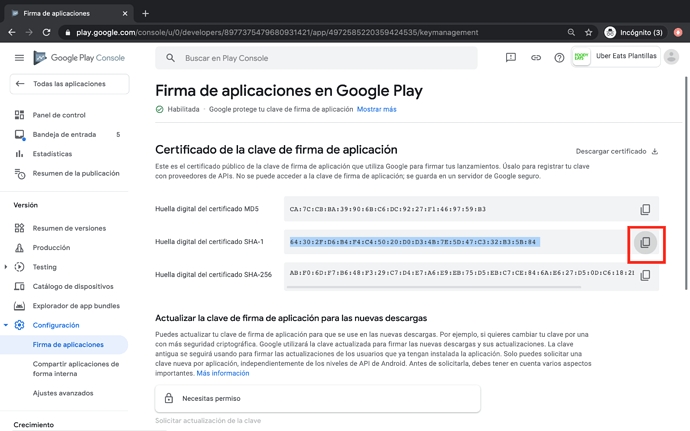
Task: Close the Firma de aplicaciones browser tab
Action: (125, 13)
